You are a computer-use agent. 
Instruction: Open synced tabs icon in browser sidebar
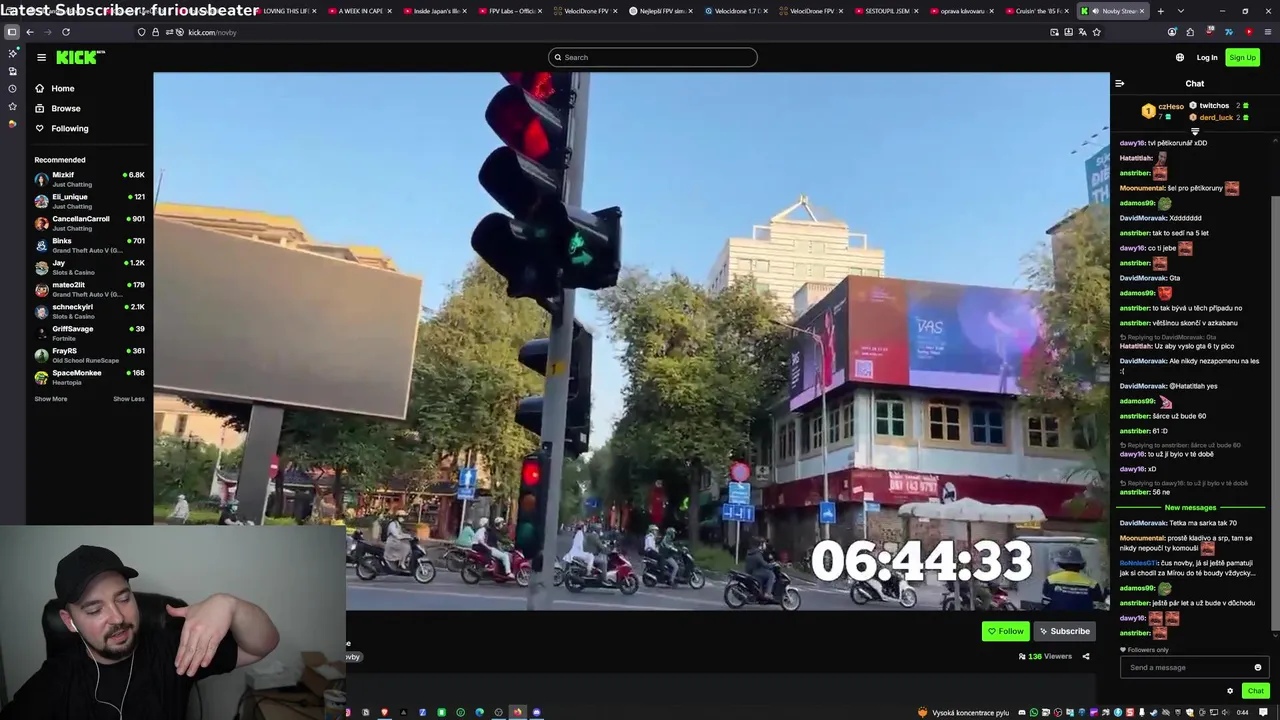click(12, 71)
